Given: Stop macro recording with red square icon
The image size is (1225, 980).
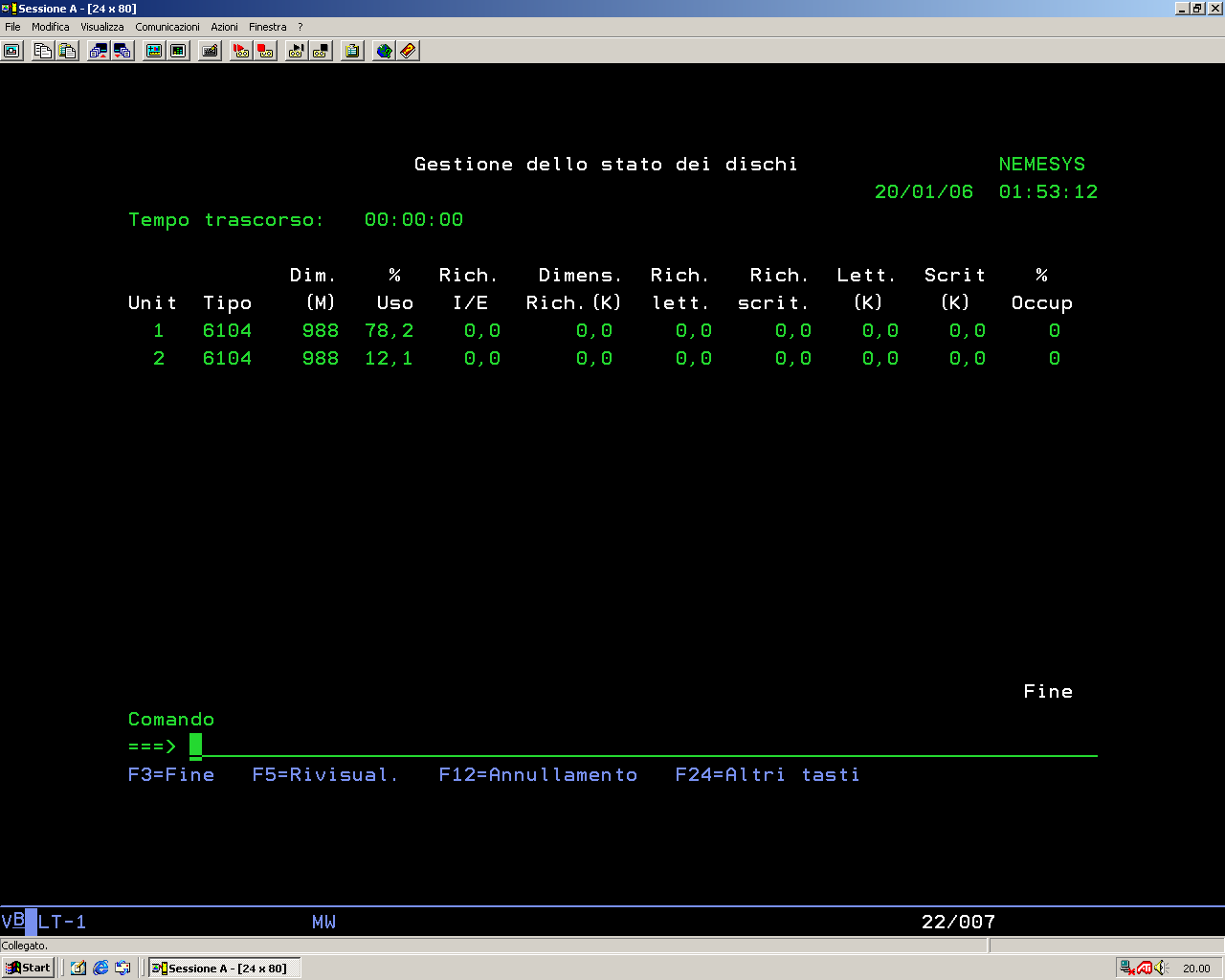Looking at the screenshot, I should coord(266,51).
